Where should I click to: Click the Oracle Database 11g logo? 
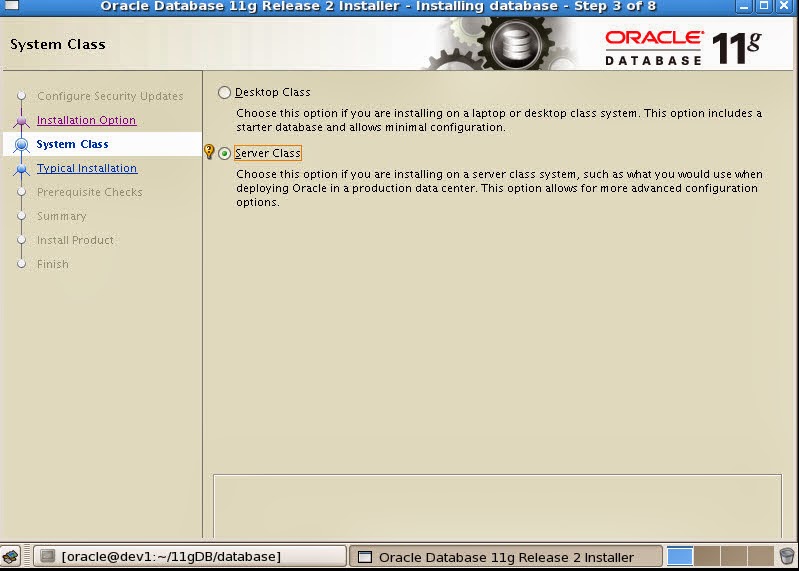coord(683,48)
